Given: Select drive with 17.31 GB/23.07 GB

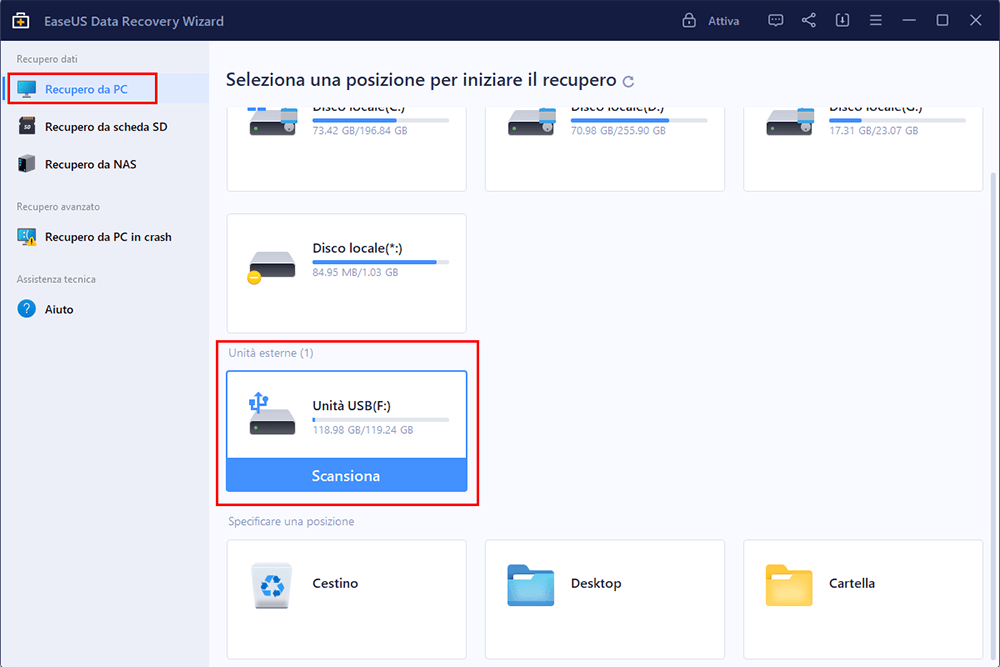Looking at the screenshot, I should pos(863,149).
